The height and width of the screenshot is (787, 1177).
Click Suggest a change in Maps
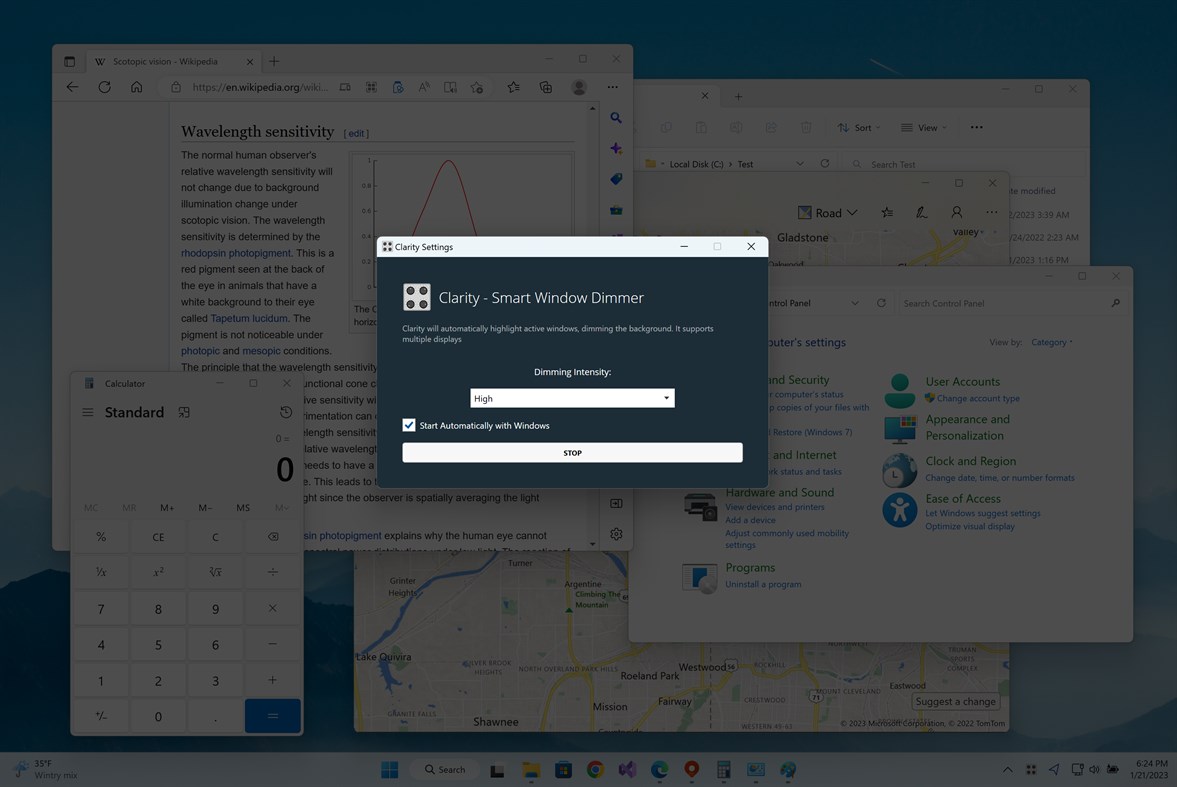(956, 701)
